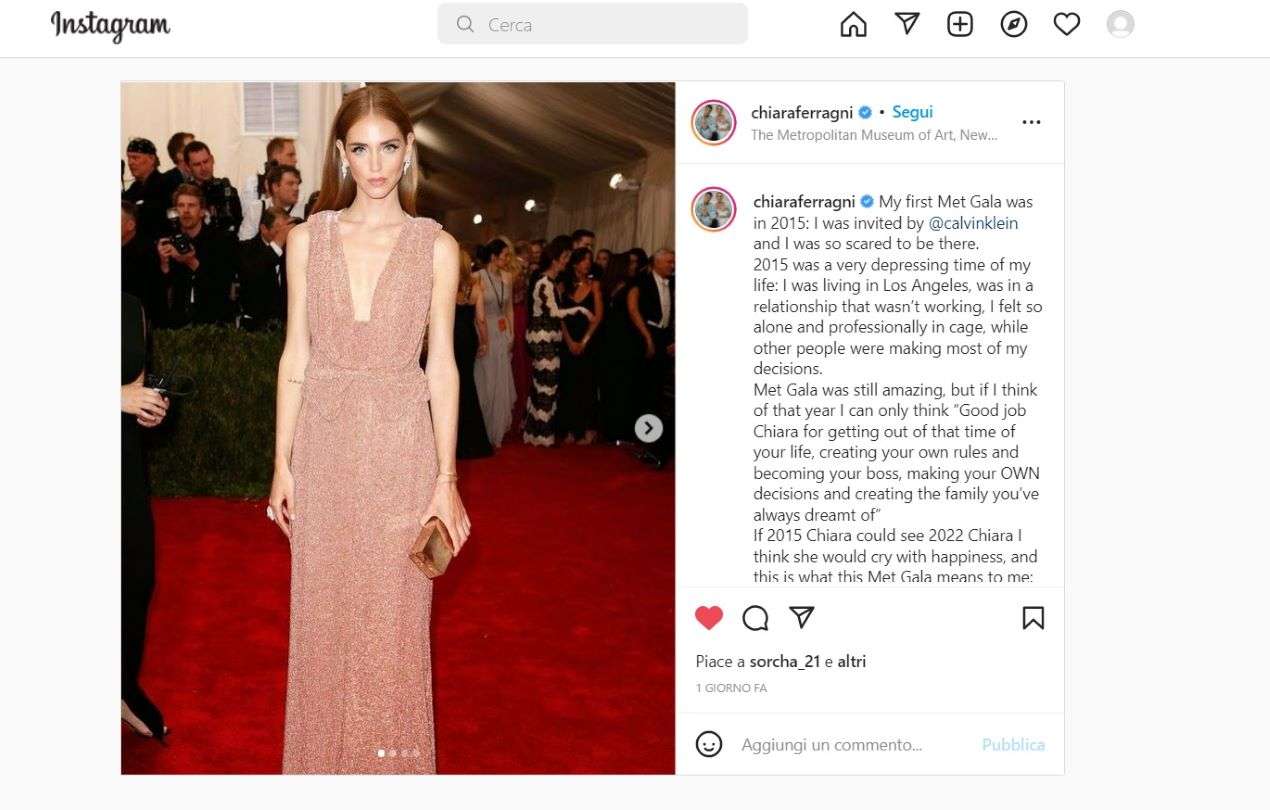The width and height of the screenshot is (1270, 810).
Task: Toggle the red like heart on post
Action: click(709, 618)
